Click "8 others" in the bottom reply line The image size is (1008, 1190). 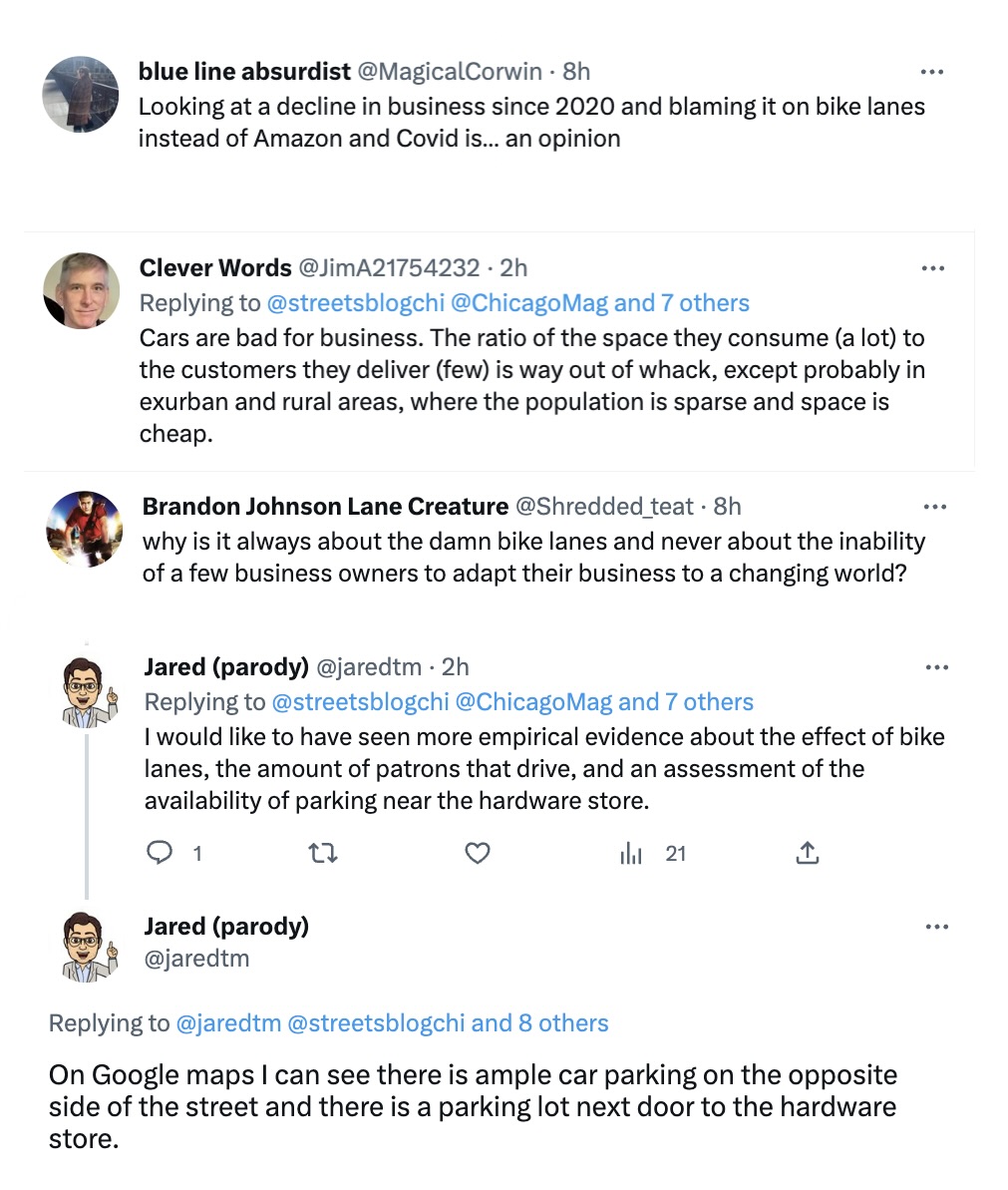[x=562, y=1023]
